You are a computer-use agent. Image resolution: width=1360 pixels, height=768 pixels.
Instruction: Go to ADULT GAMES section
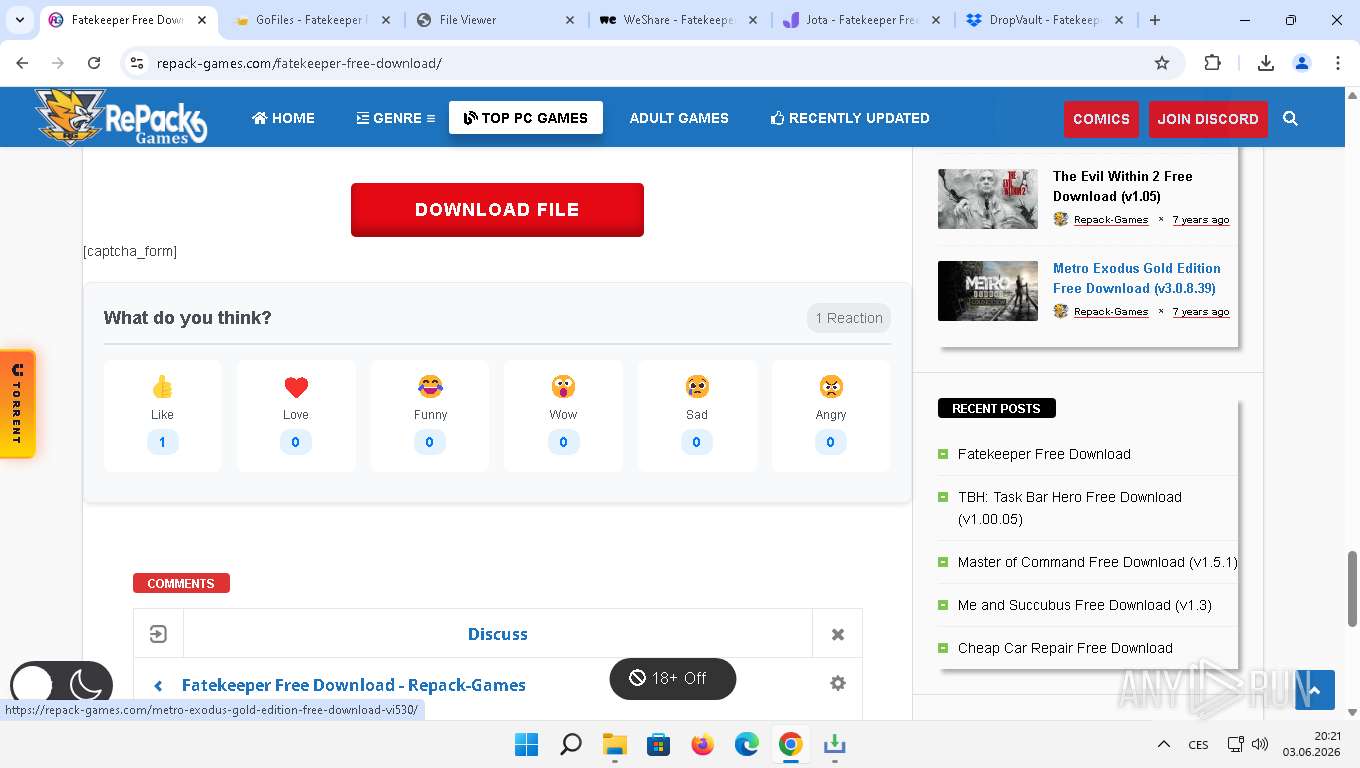(679, 118)
